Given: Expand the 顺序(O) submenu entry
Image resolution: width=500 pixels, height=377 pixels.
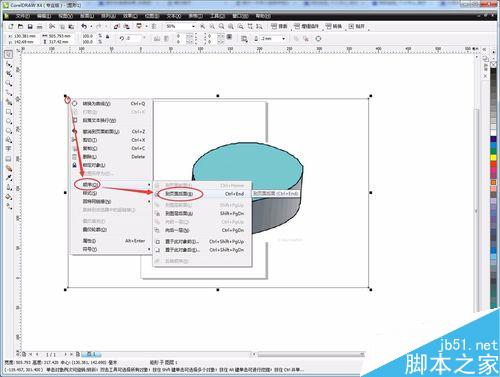Looking at the screenshot, I should click(x=112, y=184).
